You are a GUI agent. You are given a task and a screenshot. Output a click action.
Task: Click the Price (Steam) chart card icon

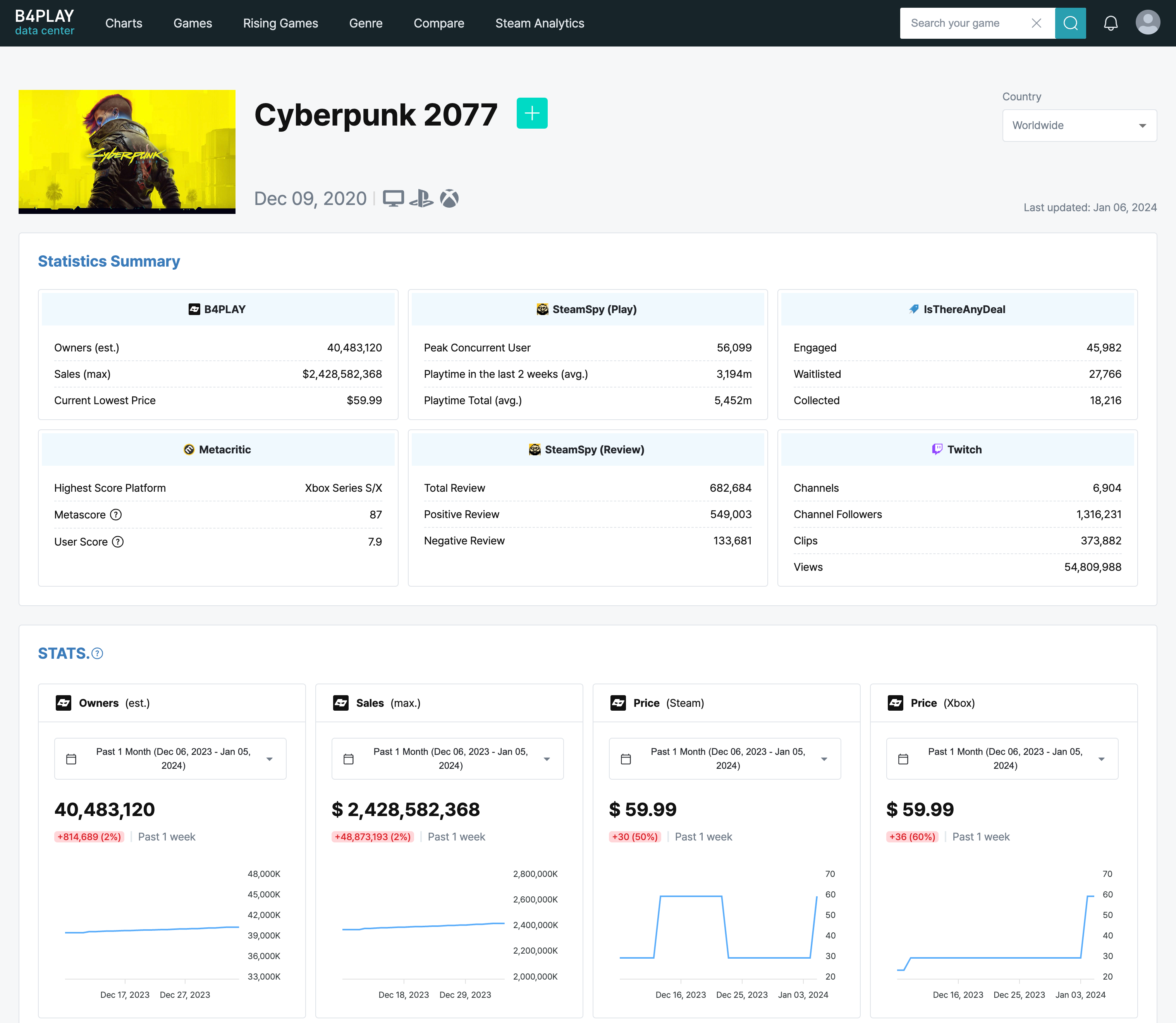pyautogui.click(x=618, y=703)
